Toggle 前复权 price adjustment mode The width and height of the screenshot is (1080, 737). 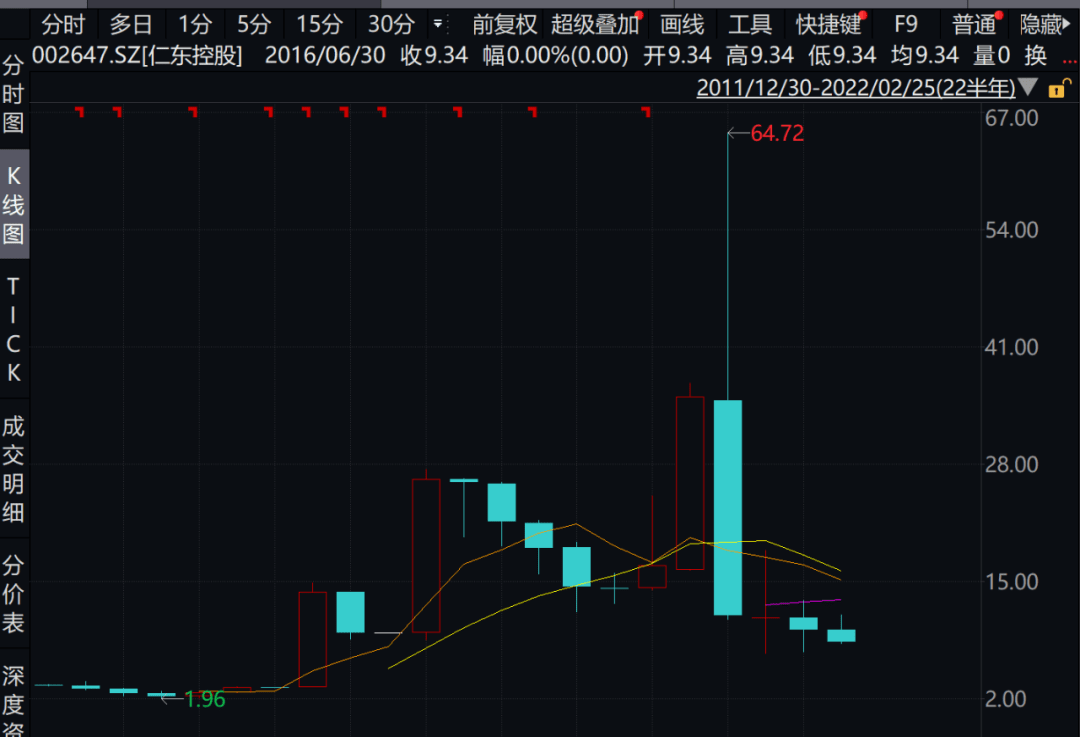pyautogui.click(x=504, y=25)
